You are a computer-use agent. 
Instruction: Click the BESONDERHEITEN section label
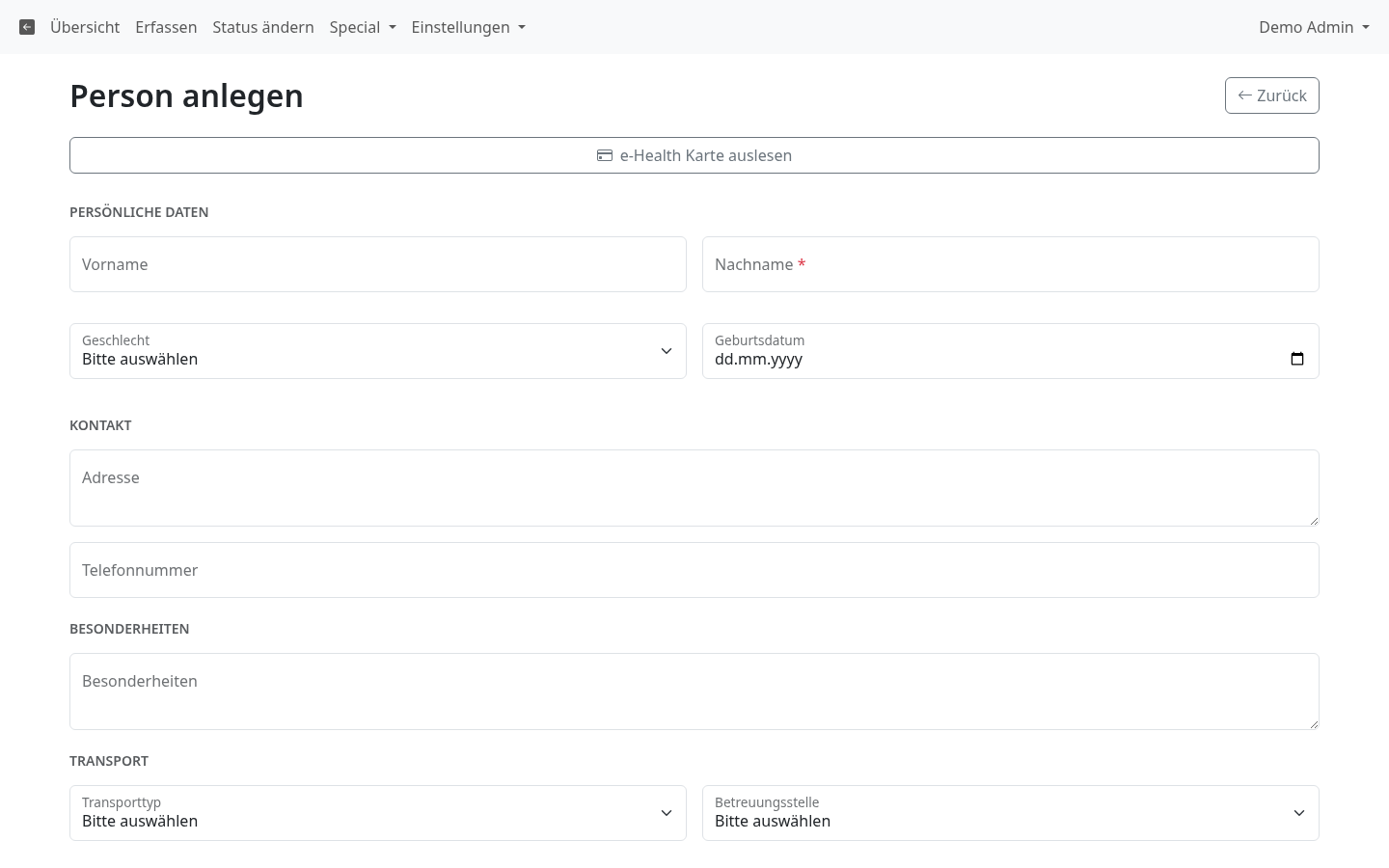click(x=129, y=629)
